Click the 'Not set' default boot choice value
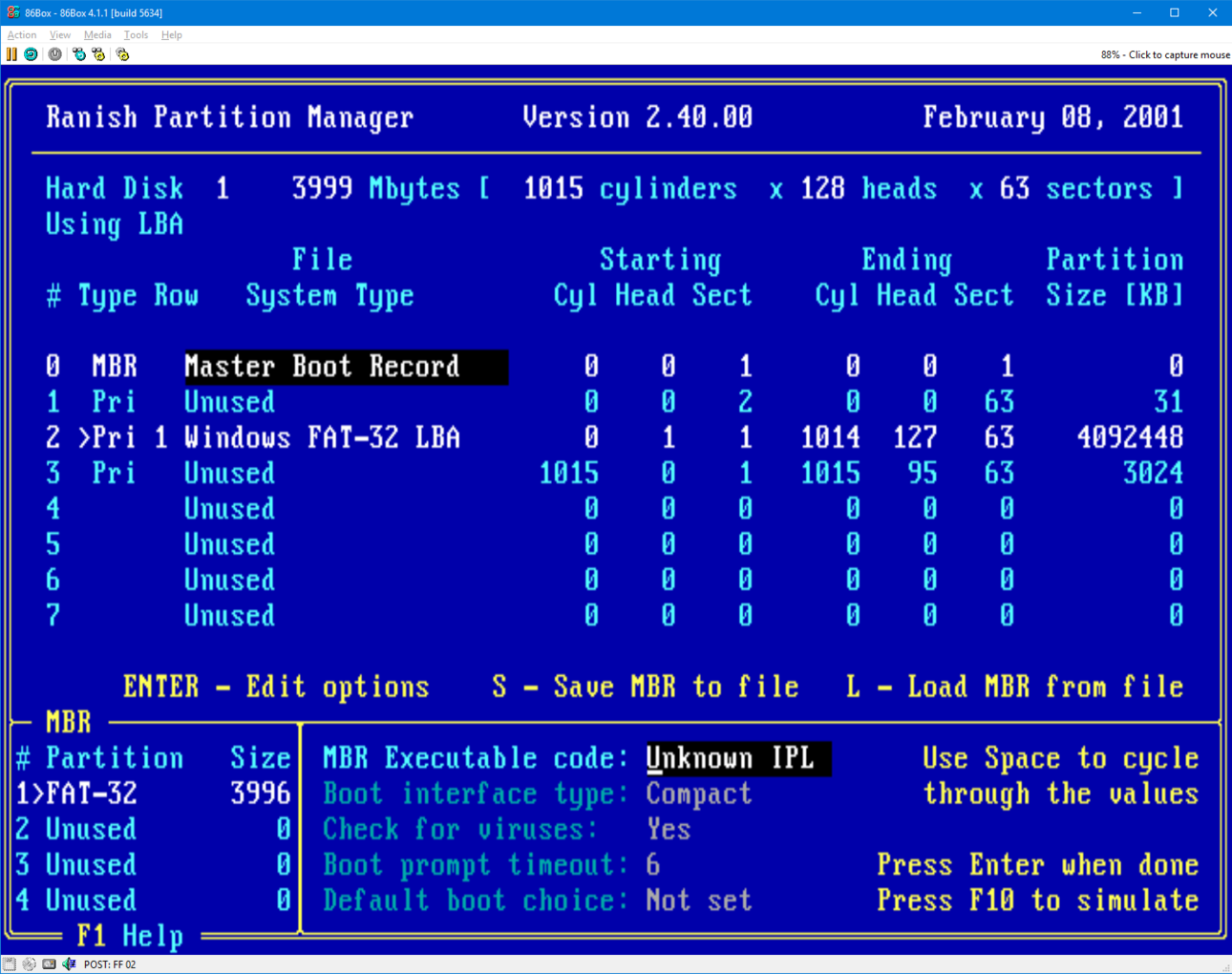1232x974 pixels. click(x=699, y=901)
